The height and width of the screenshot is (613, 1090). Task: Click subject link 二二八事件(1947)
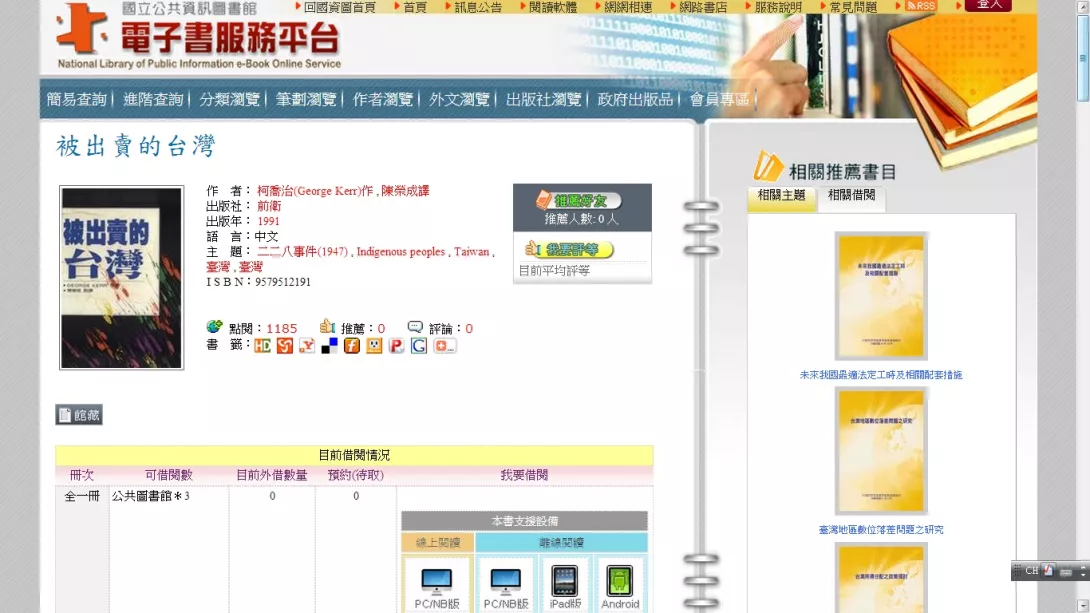click(302, 252)
